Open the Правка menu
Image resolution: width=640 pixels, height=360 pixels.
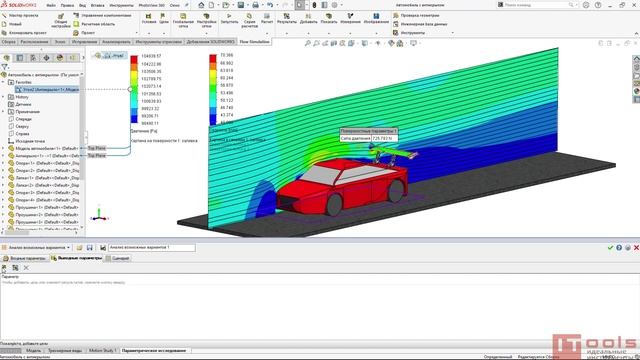coord(67,6)
